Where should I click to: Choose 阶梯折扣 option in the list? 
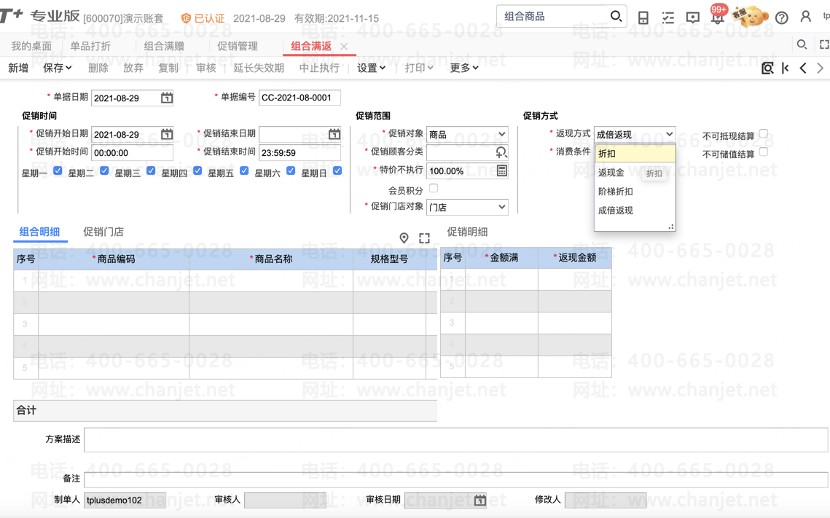tap(635, 192)
